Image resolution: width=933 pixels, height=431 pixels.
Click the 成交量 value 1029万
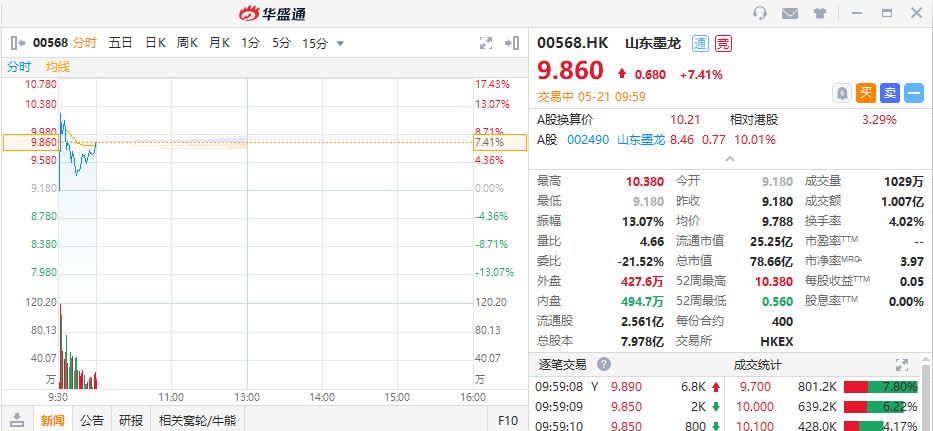pos(904,182)
